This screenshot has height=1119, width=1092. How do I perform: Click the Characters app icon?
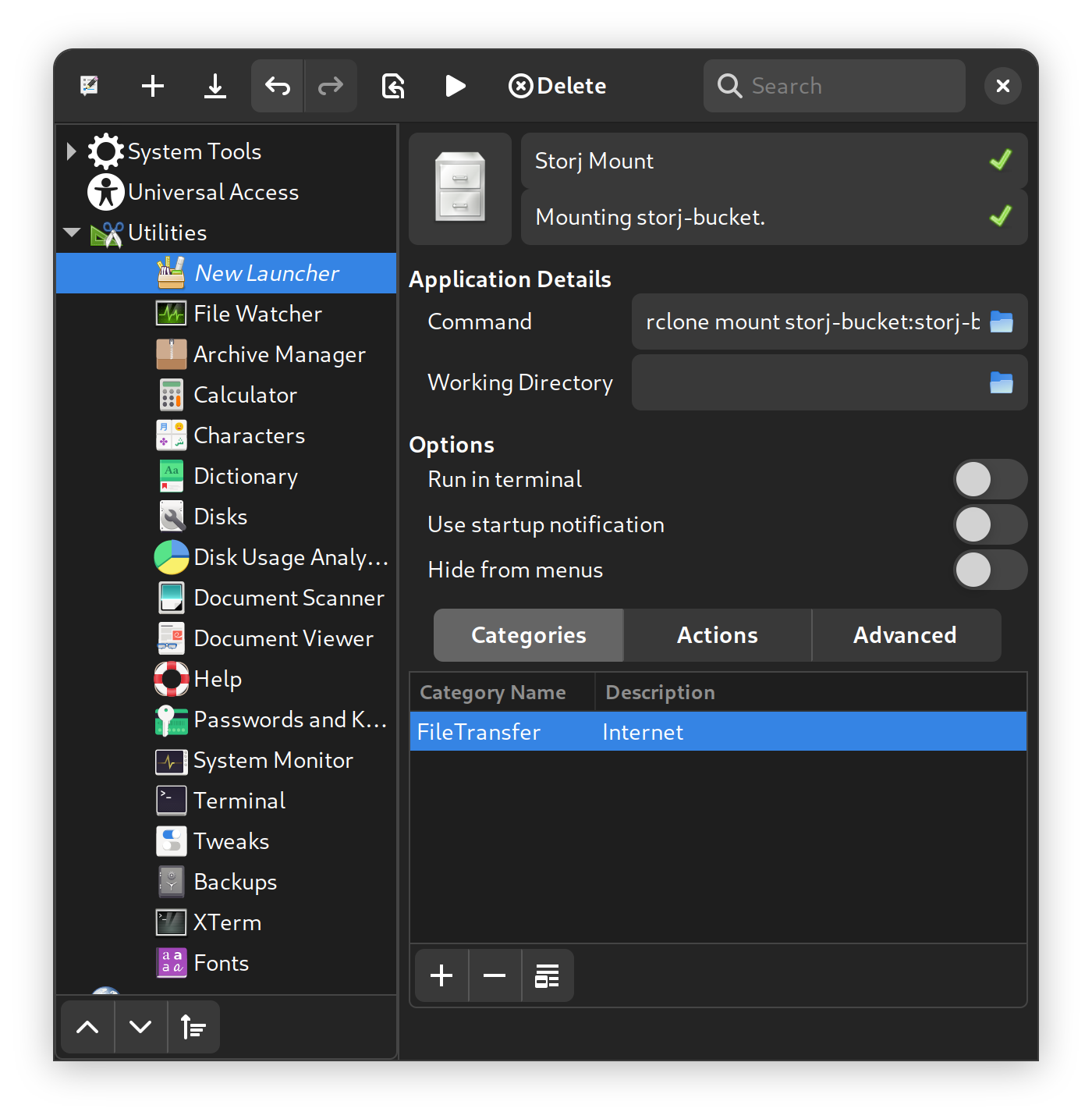[x=172, y=435]
